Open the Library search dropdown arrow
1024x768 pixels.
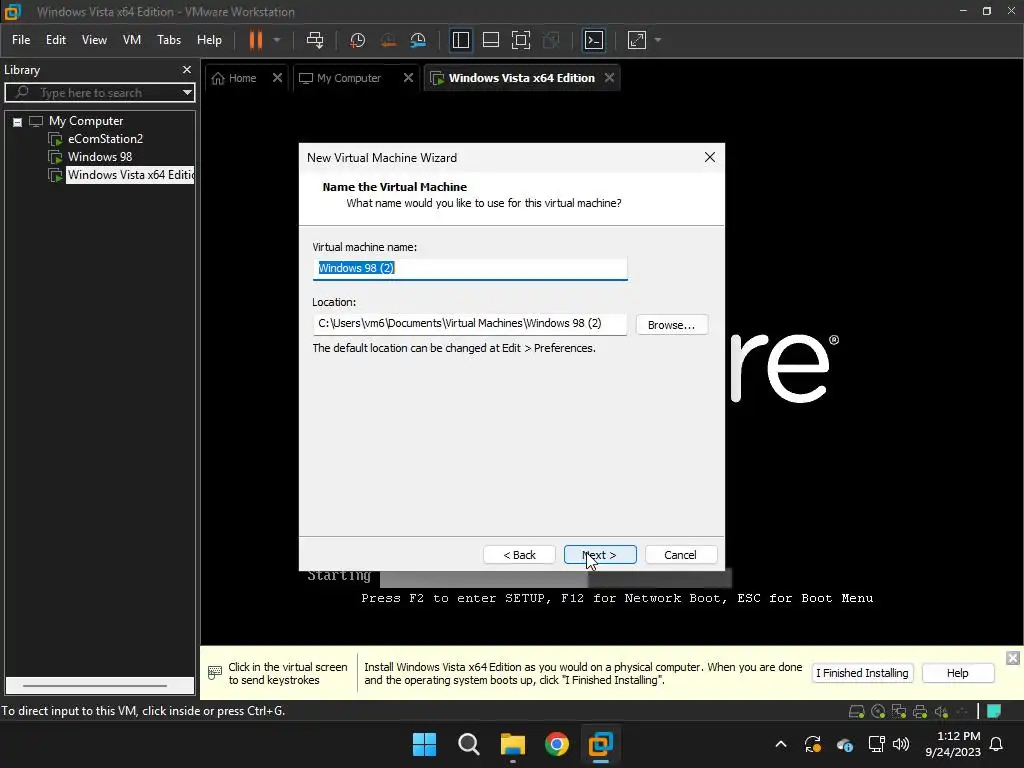tap(187, 93)
